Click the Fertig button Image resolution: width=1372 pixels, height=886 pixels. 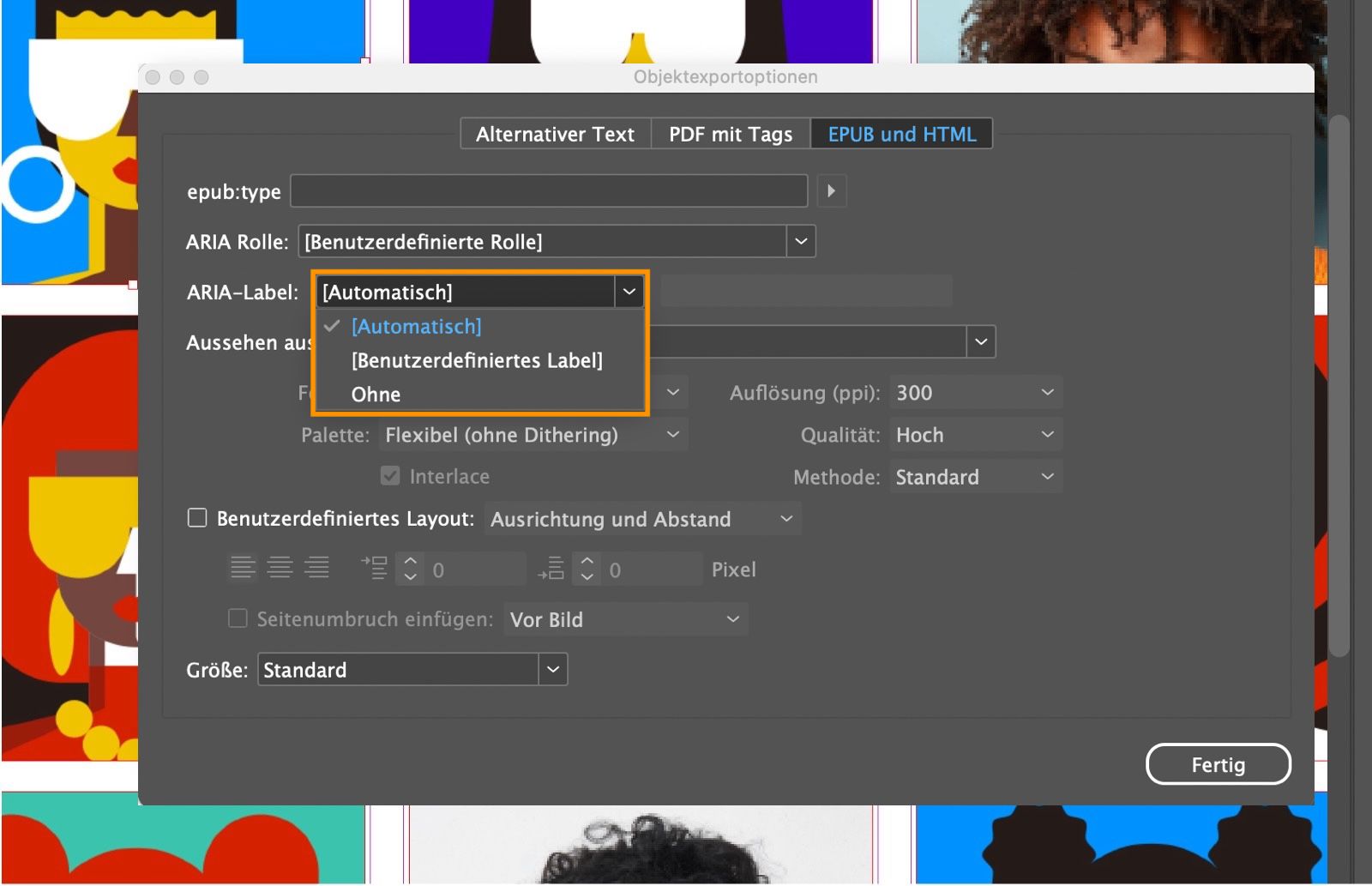click(1219, 763)
